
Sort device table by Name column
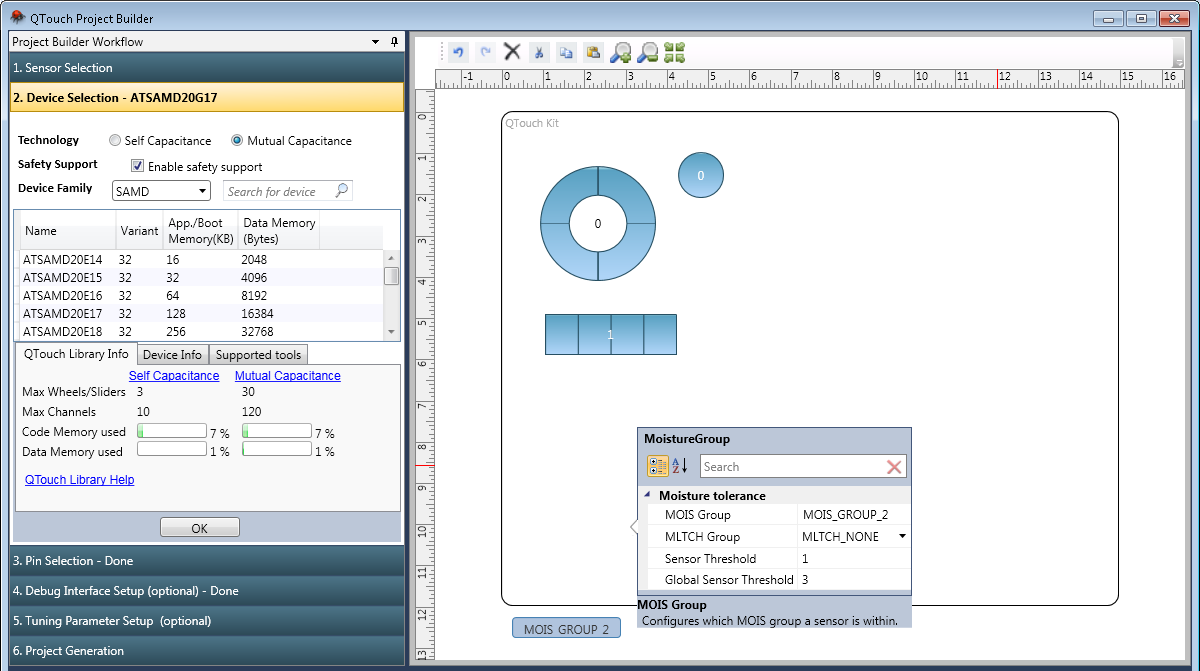(x=68, y=231)
